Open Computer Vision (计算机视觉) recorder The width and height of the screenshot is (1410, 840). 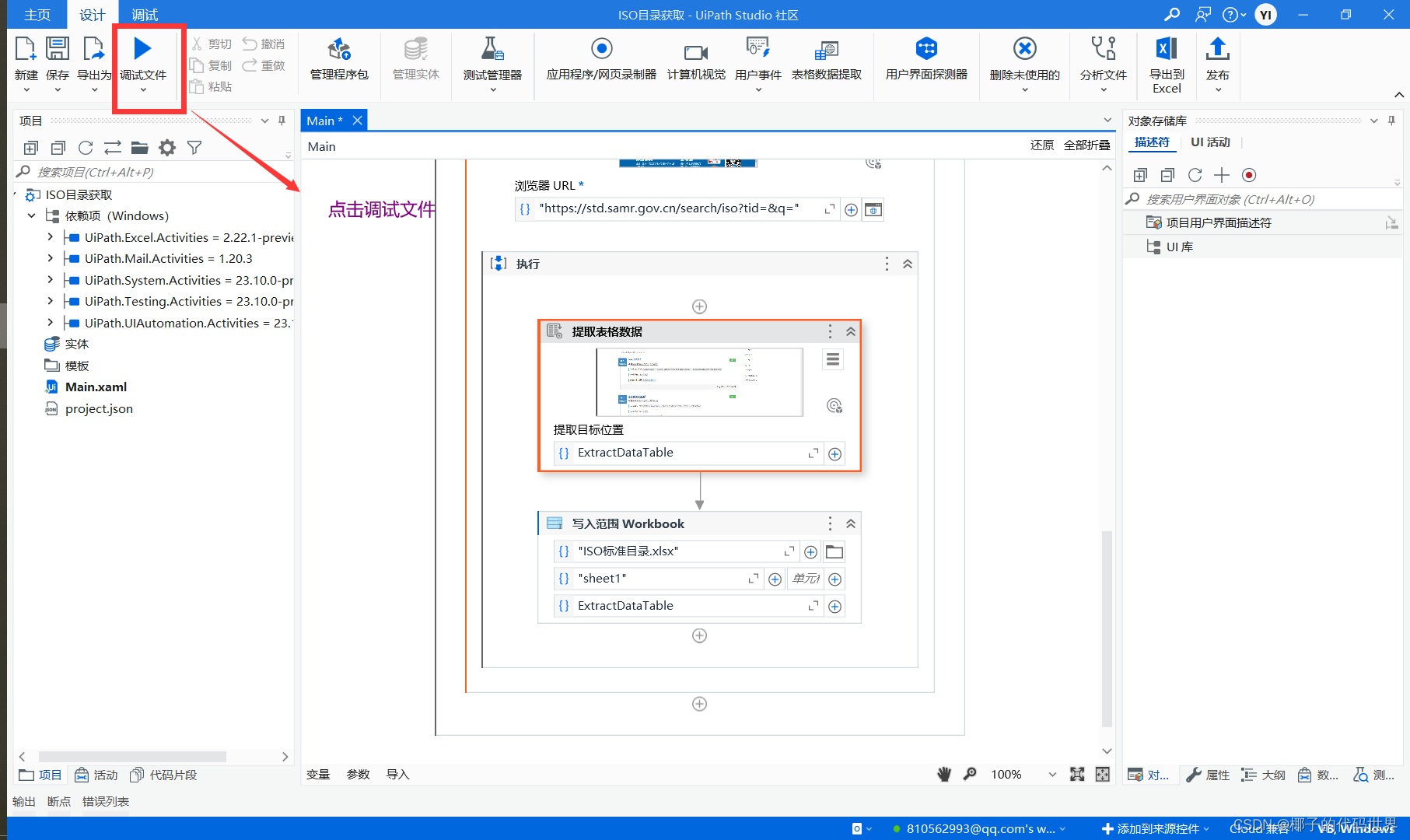pyautogui.click(x=696, y=61)
